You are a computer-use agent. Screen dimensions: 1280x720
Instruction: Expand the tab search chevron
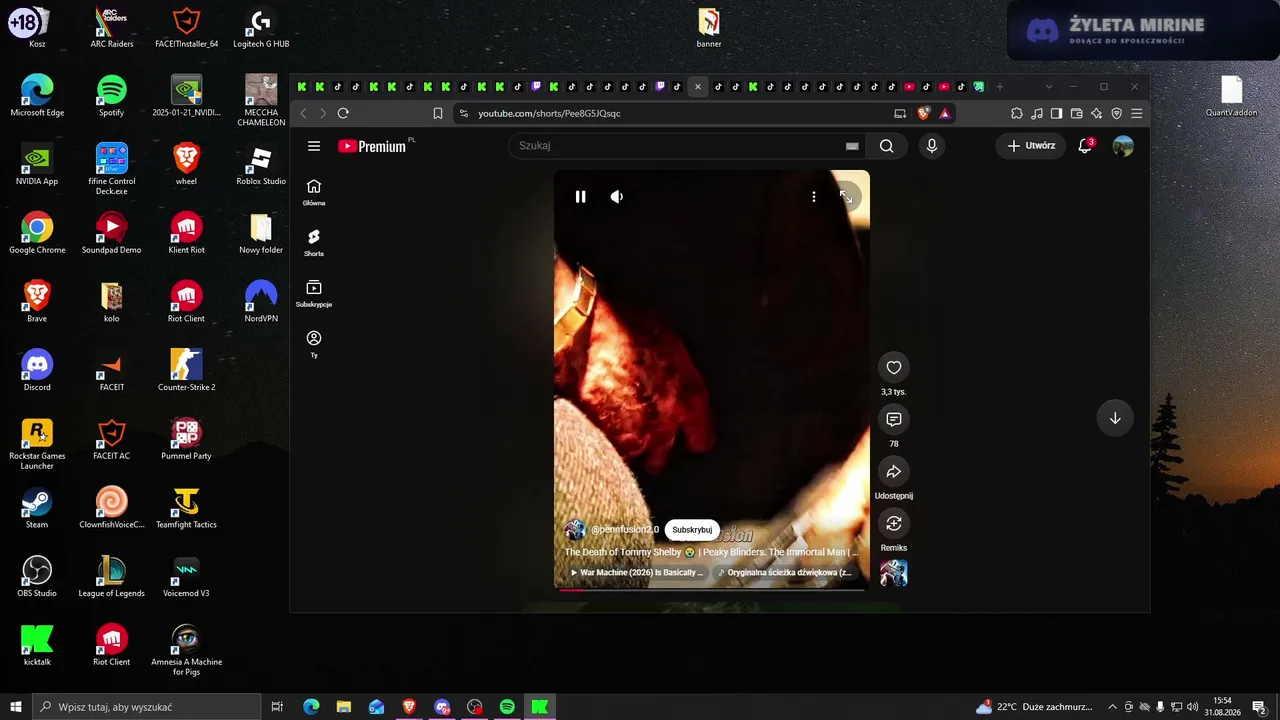[1049, 87]
